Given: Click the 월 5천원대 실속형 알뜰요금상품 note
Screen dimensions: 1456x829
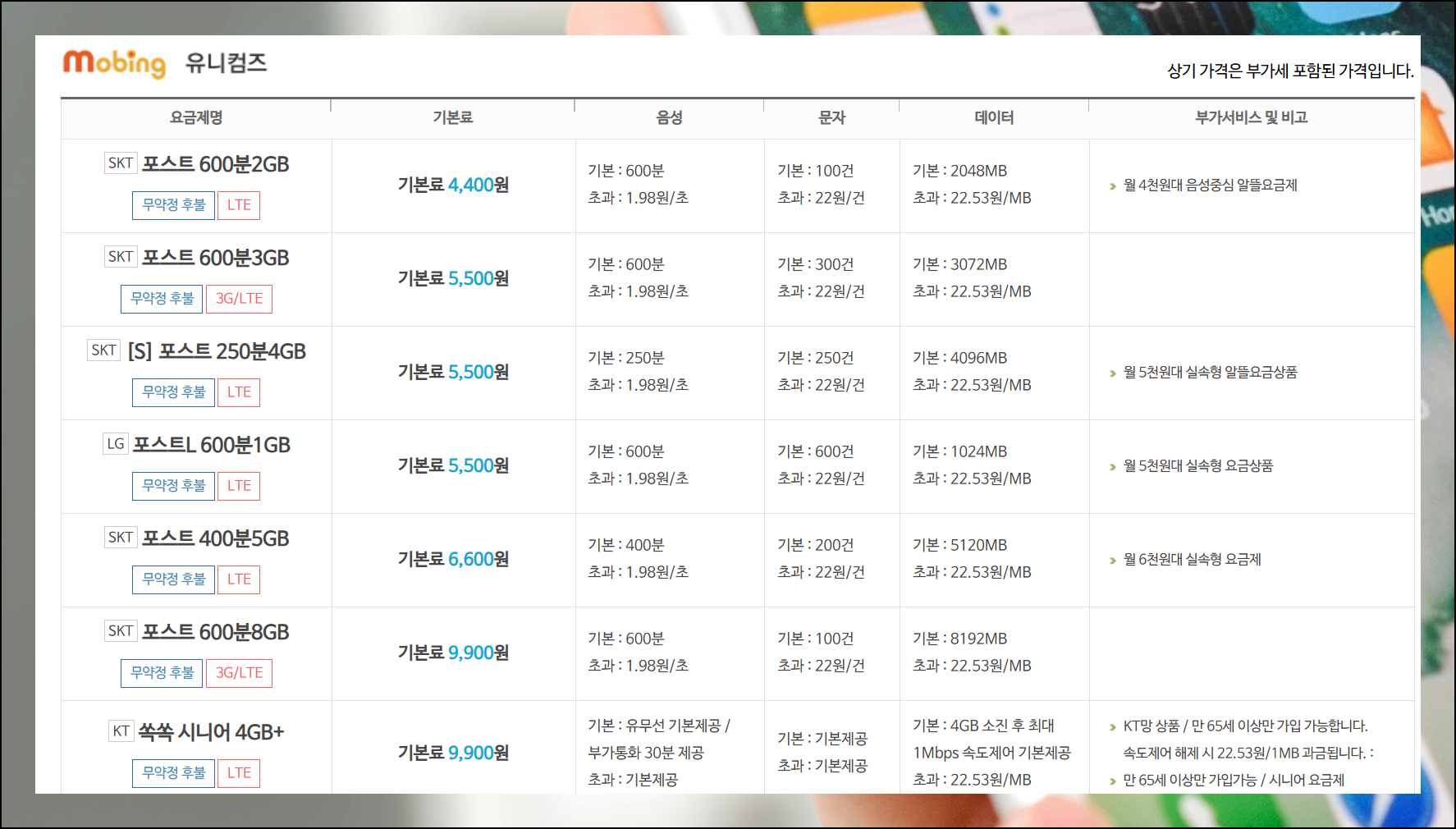Looking at the screenshot, I should pos(1210,373).
